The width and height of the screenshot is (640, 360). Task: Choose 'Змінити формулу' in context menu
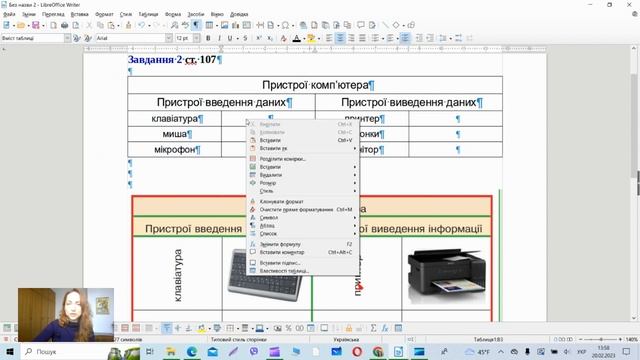pyautogui.click(x=303, y=244)
